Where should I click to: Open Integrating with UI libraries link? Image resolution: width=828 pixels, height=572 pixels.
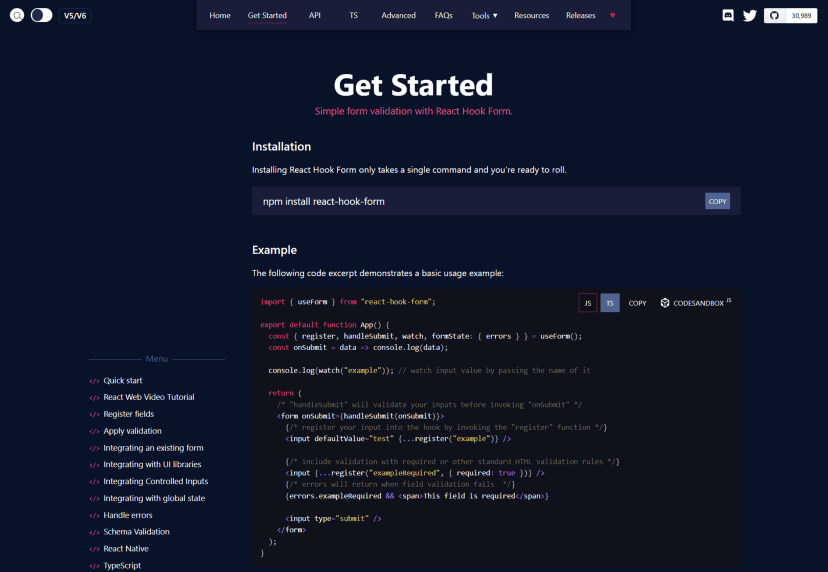click(x=152, y=464)
